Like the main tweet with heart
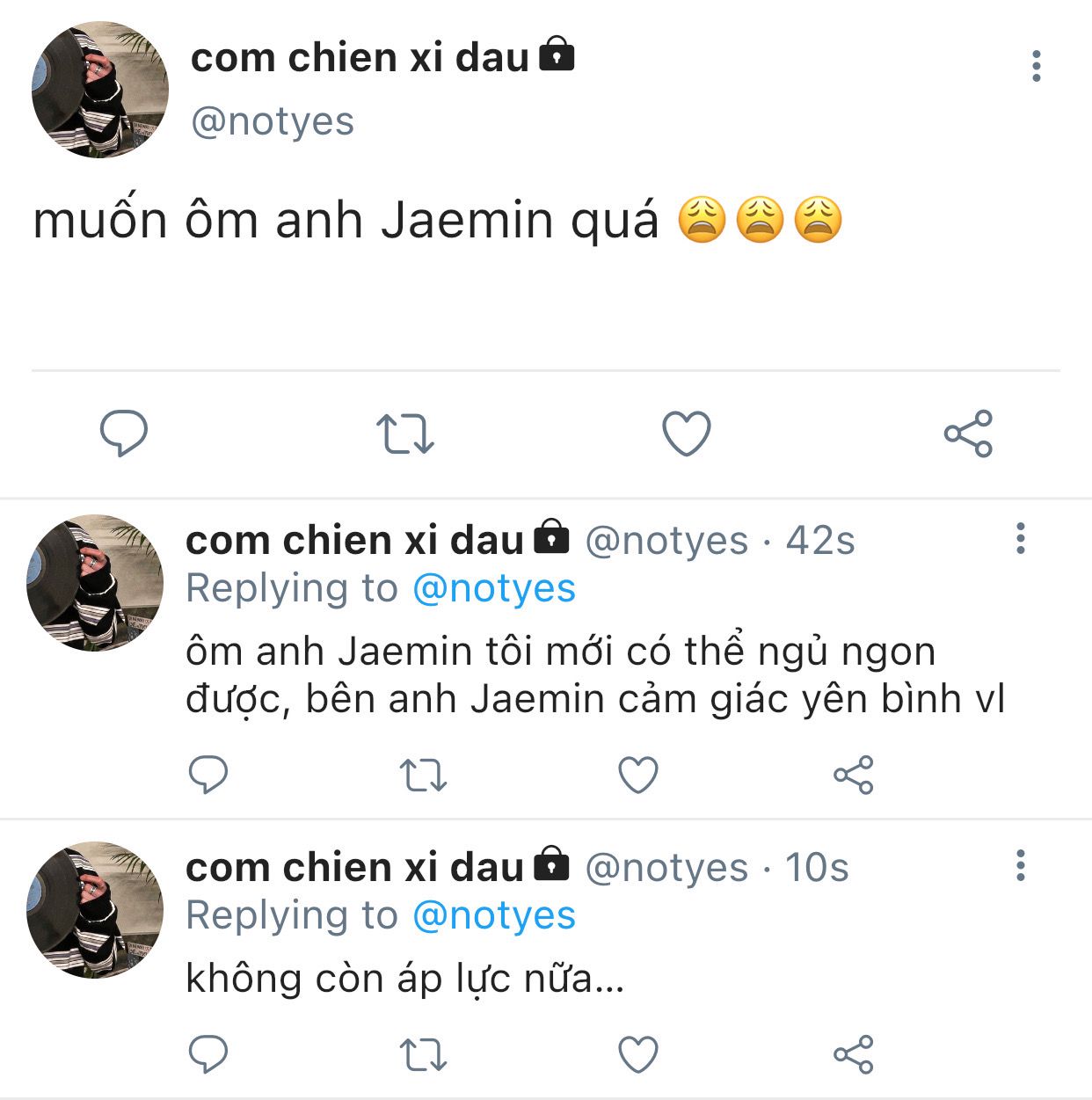Image resolution: width=1092 pixels, height=1100 pixels. pyautogui.click(x=686, y=433)
